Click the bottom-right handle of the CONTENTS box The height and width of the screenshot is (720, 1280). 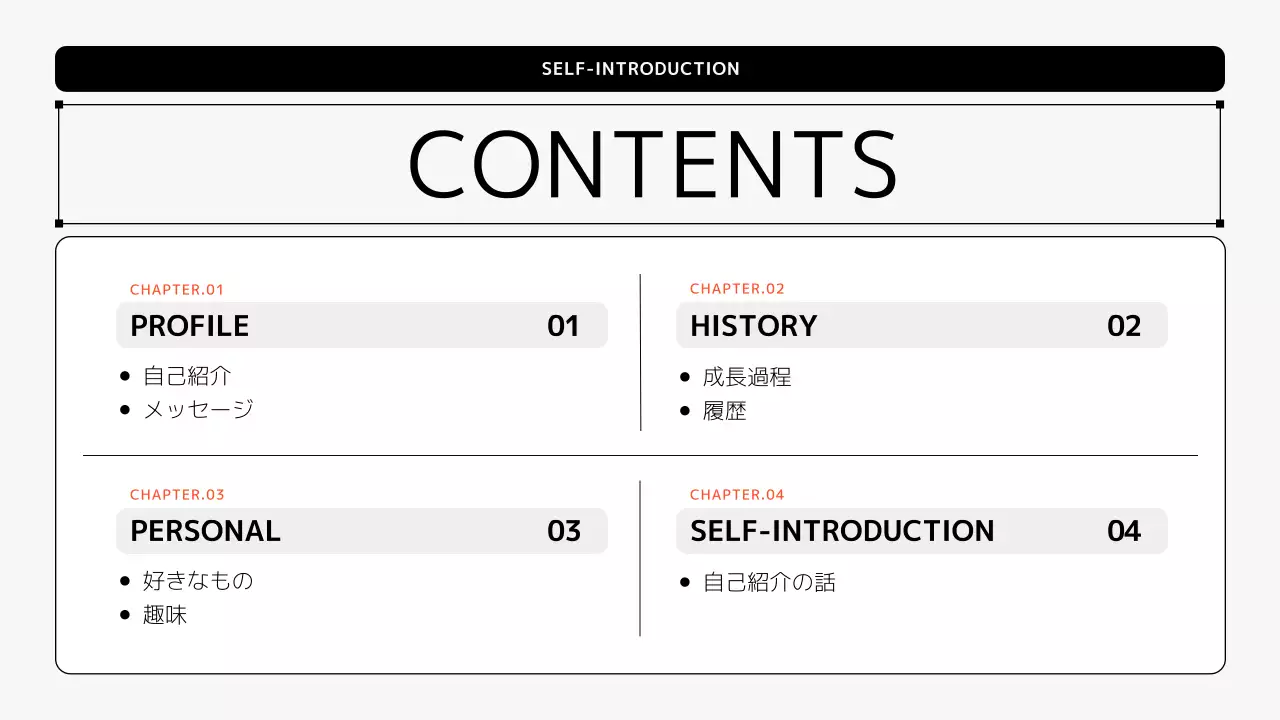(1220, 223)
